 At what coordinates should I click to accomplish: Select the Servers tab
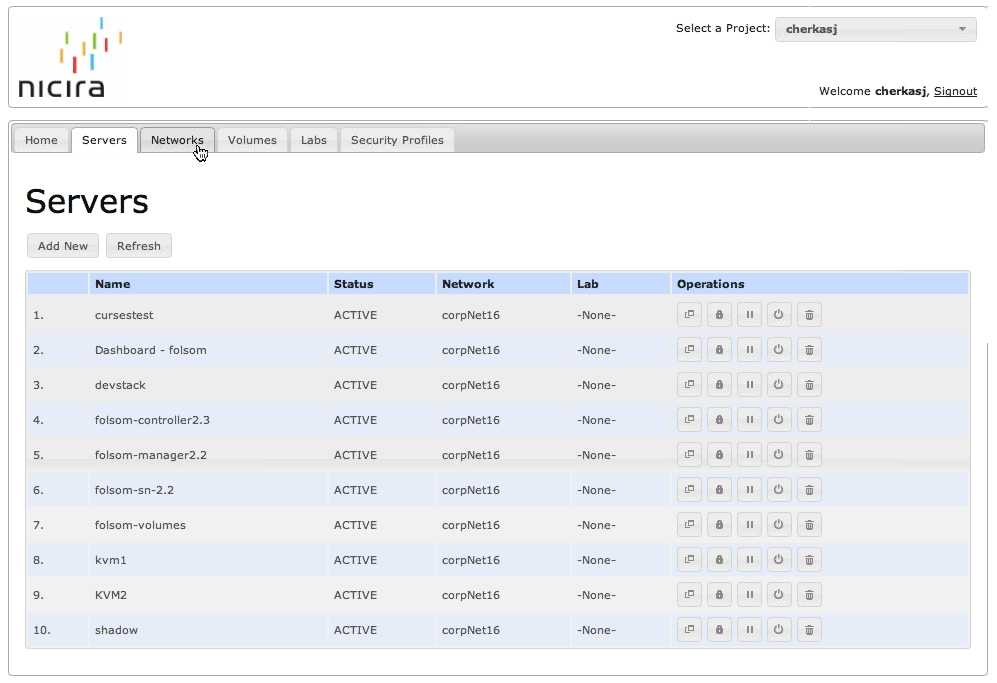pos(104,140)
